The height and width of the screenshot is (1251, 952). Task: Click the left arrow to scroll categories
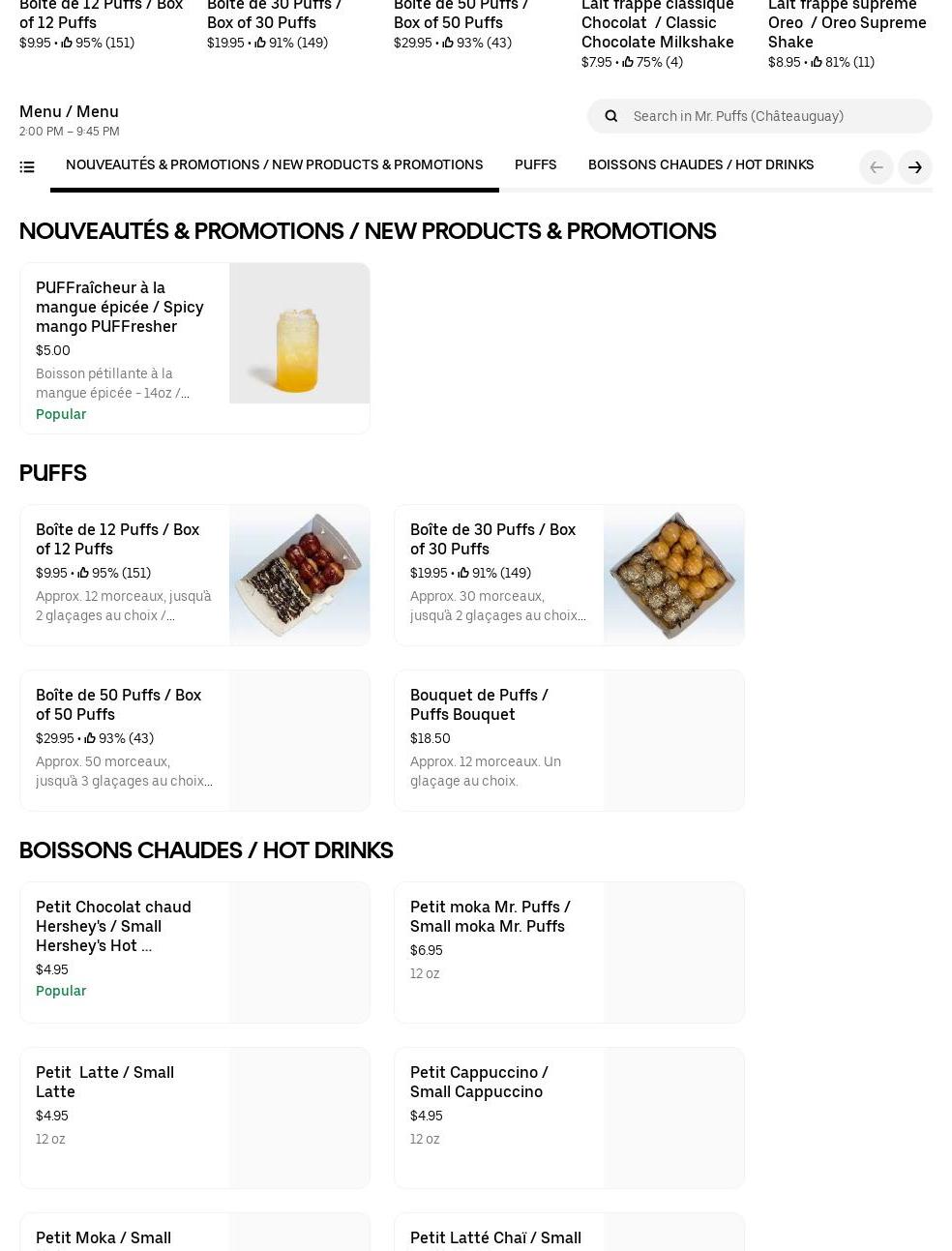(876, 167)
